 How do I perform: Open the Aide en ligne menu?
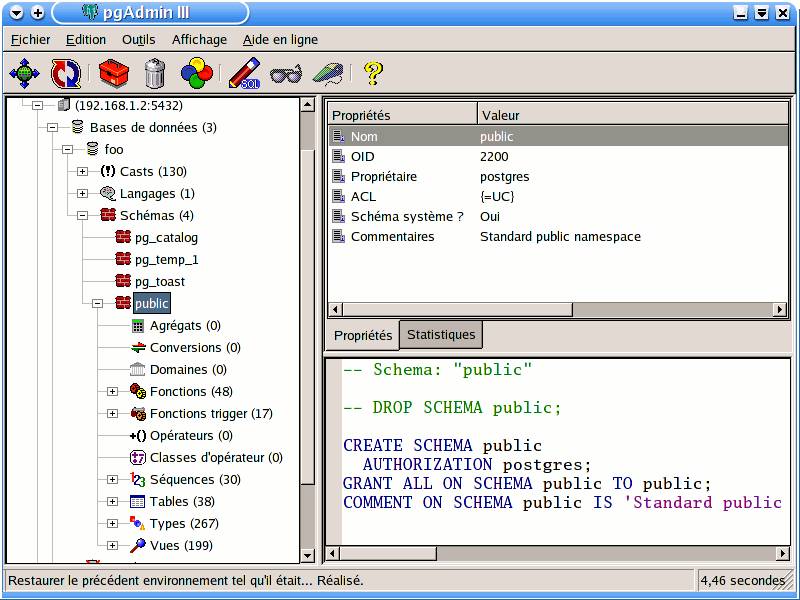(x=280, y=39)
